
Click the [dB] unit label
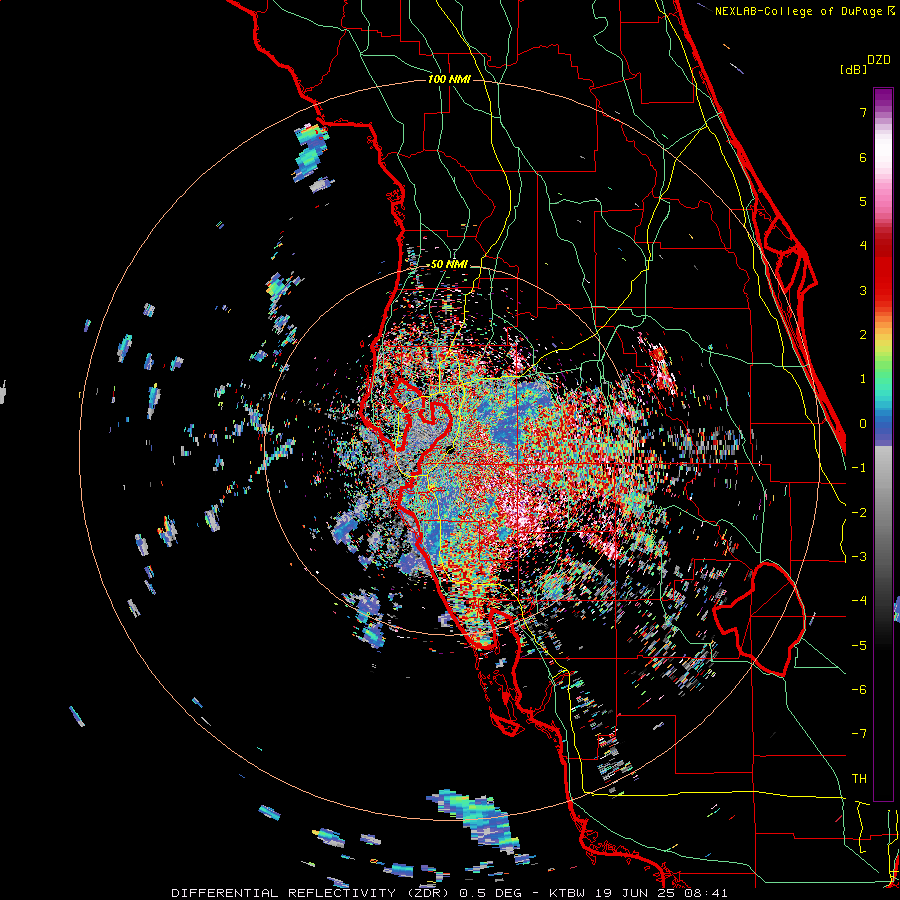854,69
